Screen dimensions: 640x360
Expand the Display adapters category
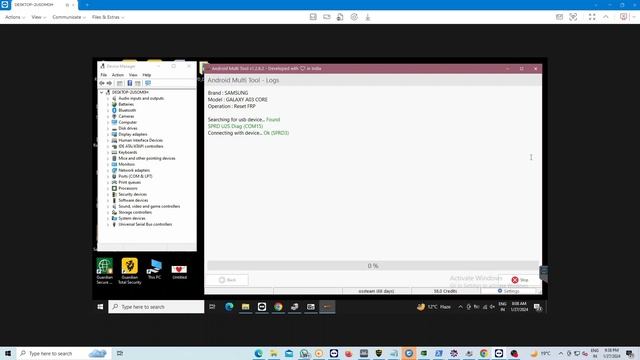(x=108, y=134)
